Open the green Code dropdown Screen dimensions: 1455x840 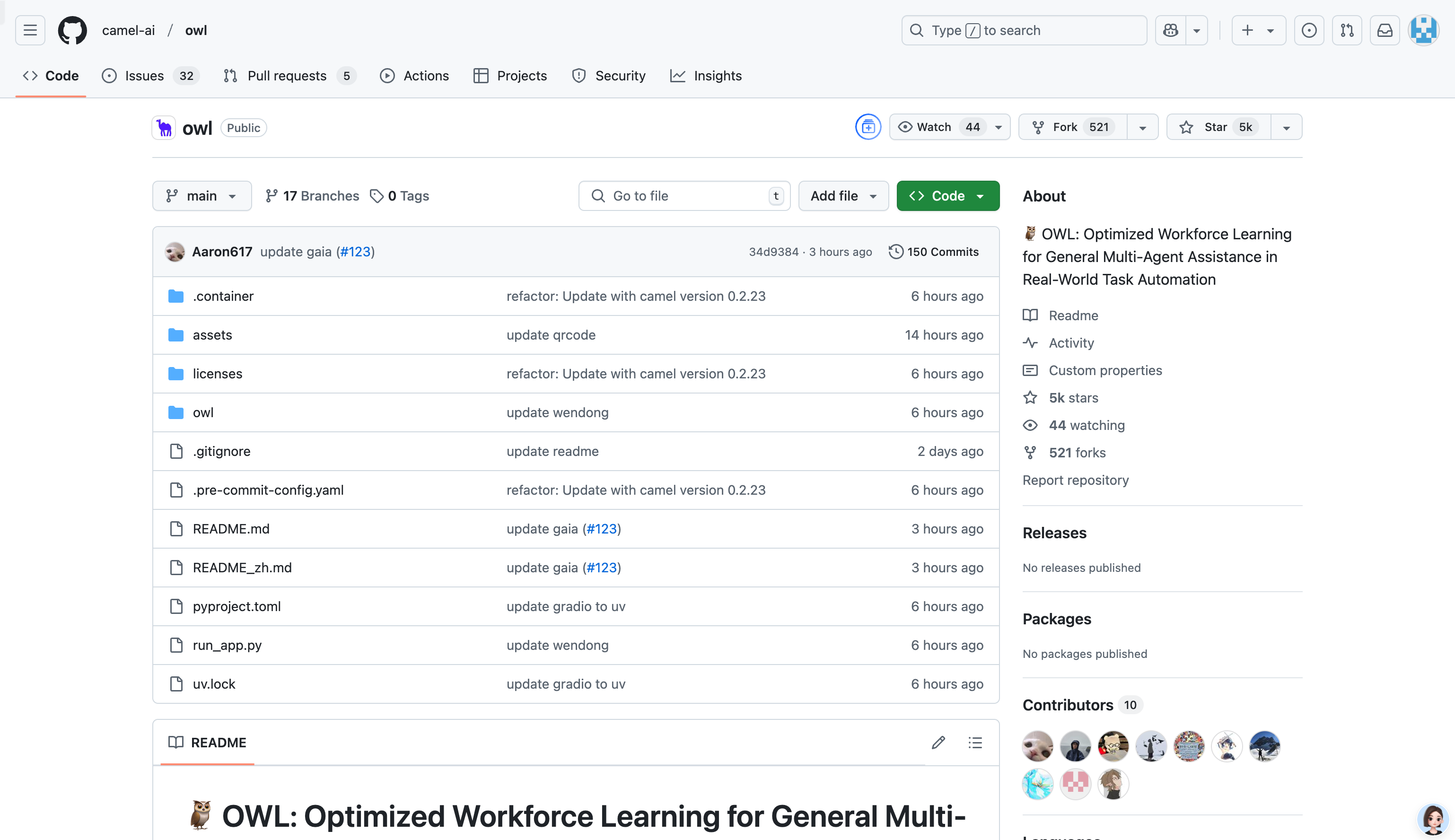pos(948,196)
